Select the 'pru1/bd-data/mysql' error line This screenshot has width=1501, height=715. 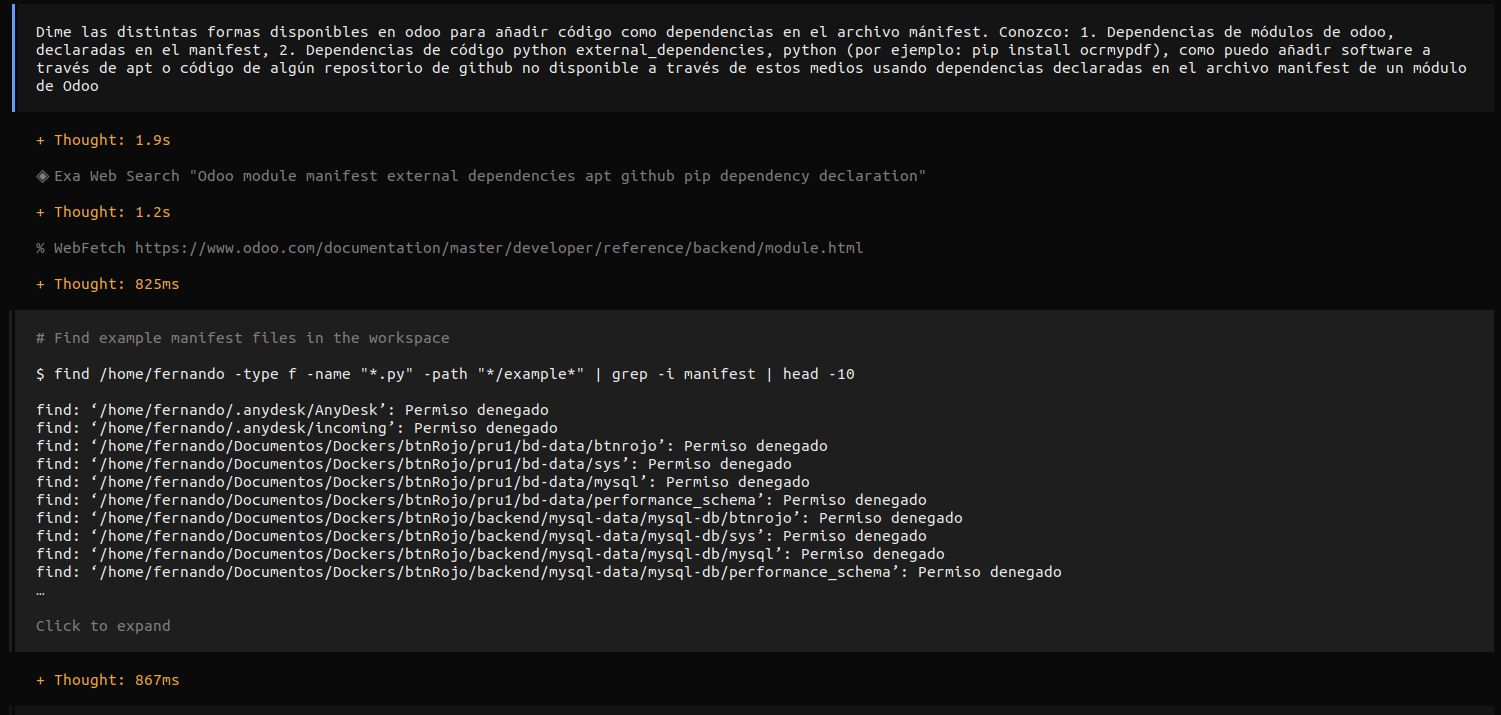pos(423,482)
